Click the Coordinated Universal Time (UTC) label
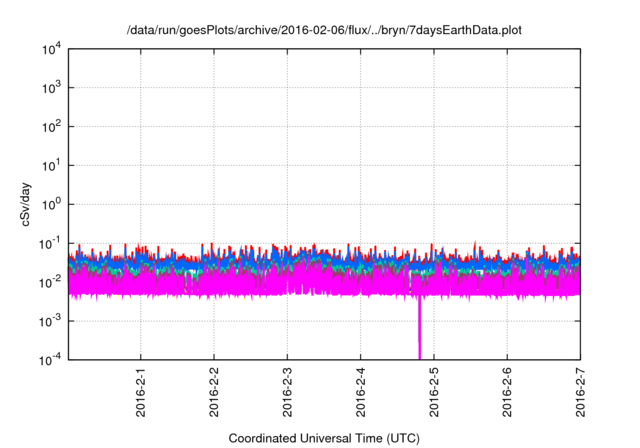Image resolution: width=640 pixels, height=448 pixels. click(324, 439)
